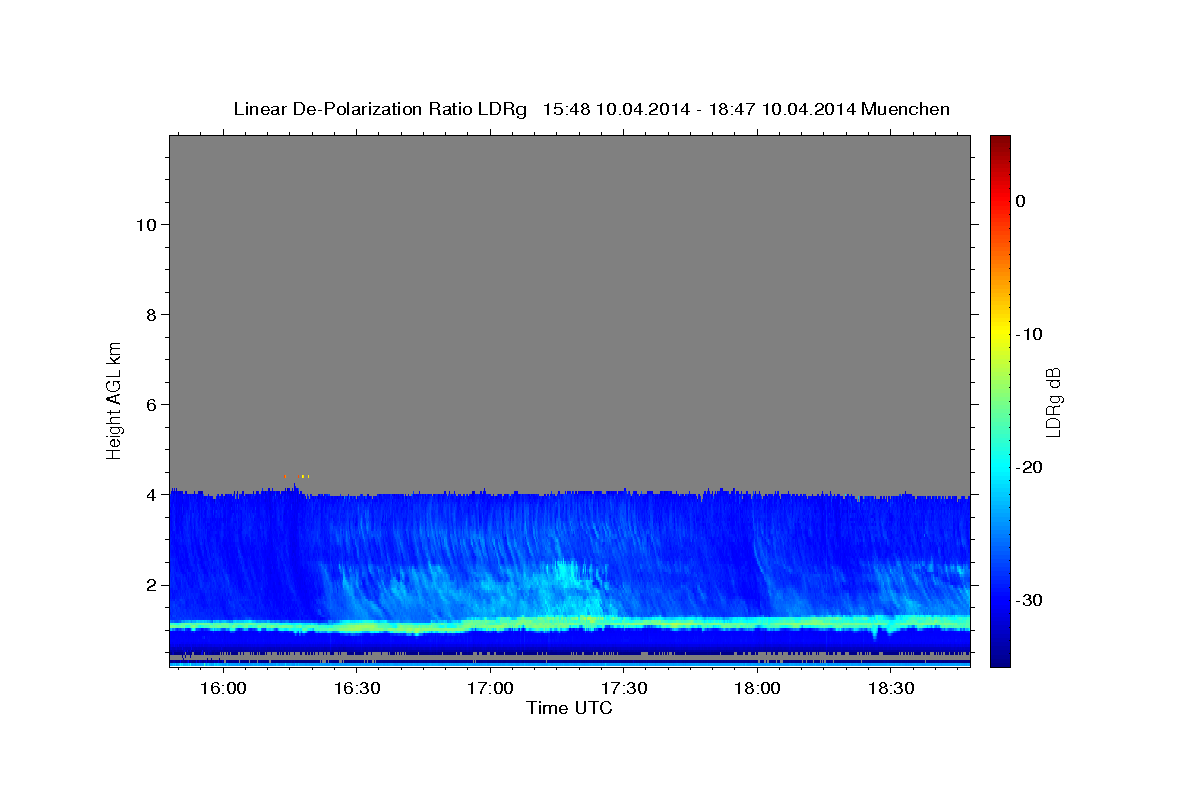Click the colorbar tick label "-20"
This screenshot has width=1200, height=800.
(1029, 467)
